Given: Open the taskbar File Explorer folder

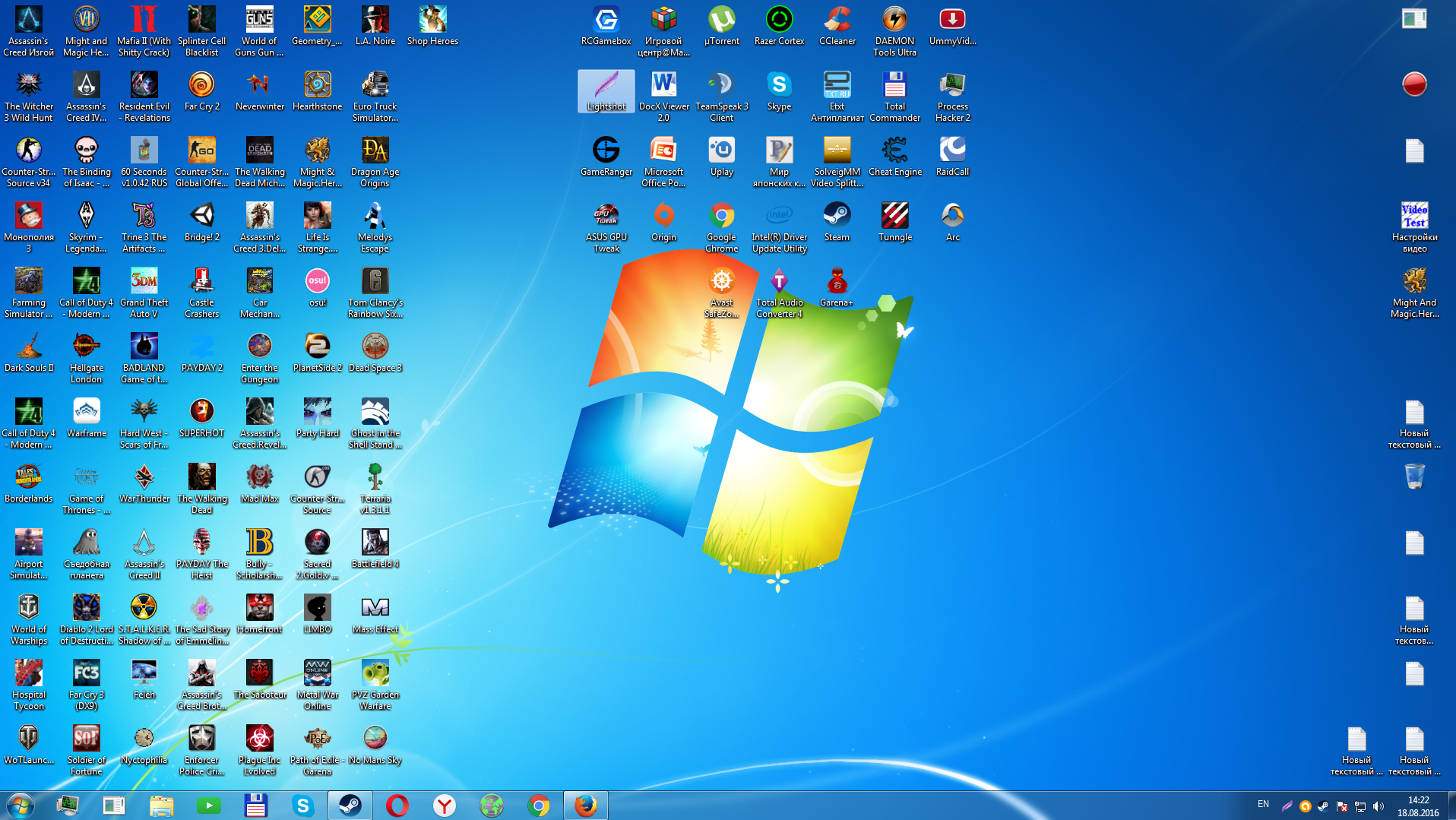Looking at the screenshot, I should (x=161, y=806).
